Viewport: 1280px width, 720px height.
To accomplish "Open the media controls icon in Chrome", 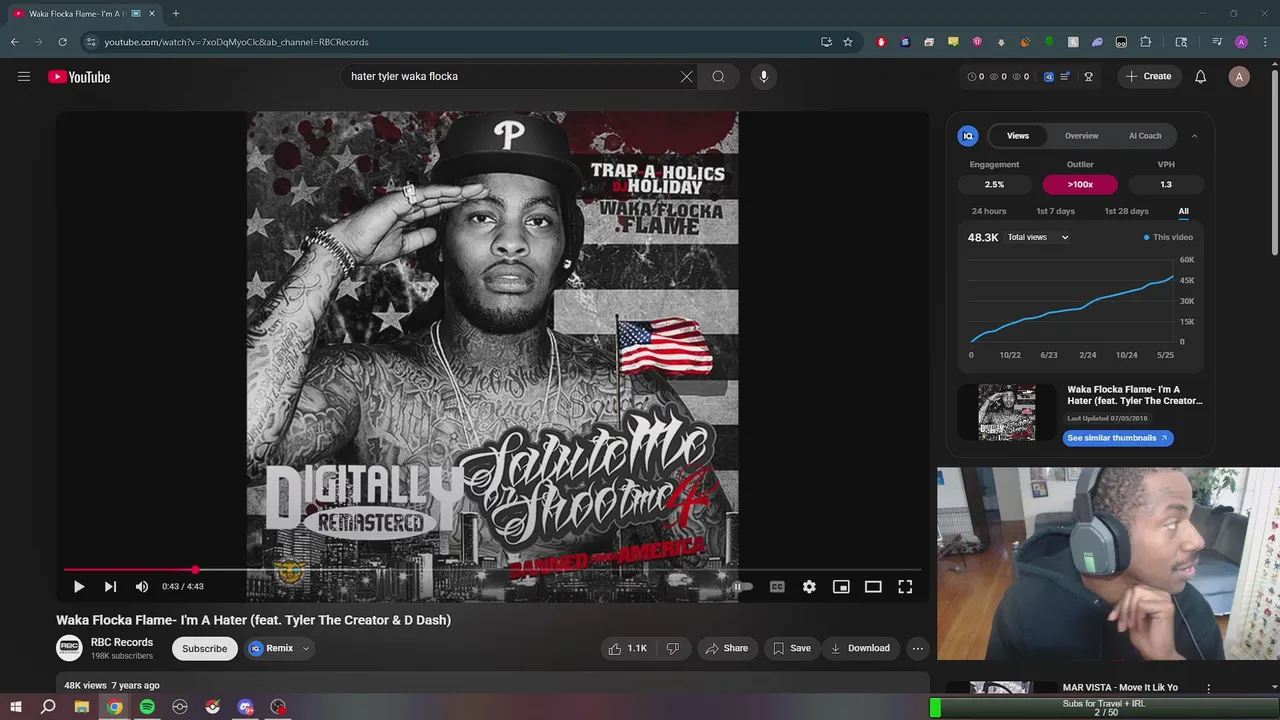I will tap(1217, 42).
